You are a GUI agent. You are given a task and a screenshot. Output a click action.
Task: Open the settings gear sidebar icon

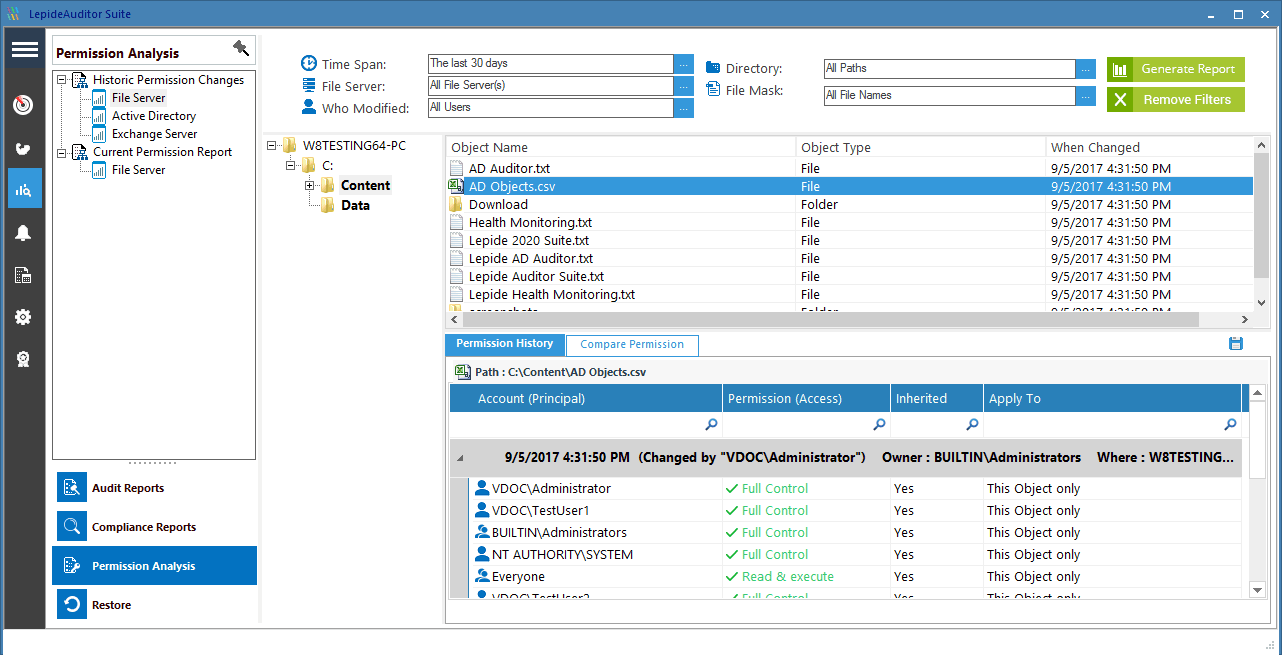[24, 317]
